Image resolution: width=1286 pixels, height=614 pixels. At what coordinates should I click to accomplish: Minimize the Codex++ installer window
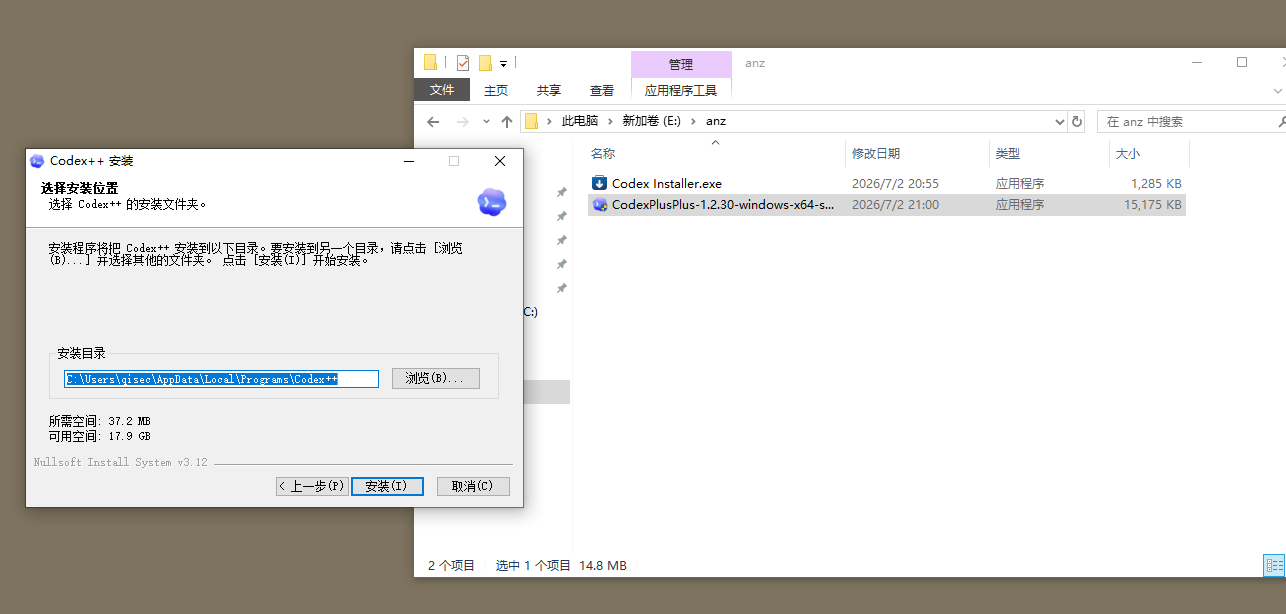408,161
